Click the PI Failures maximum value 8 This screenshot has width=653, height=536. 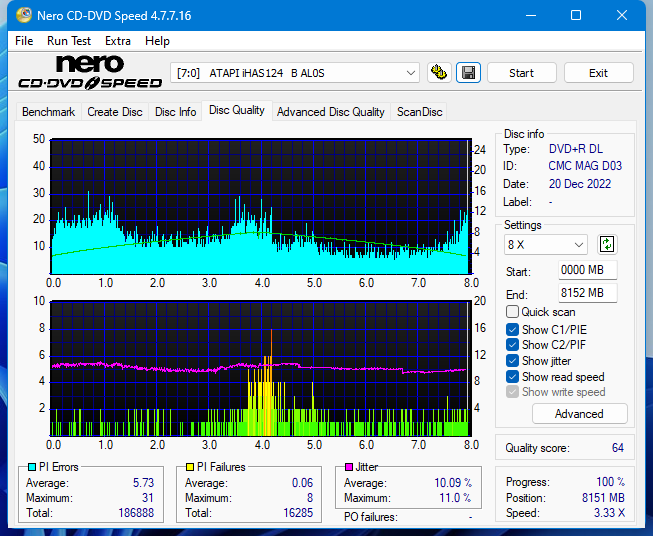[x=310, y=498]
